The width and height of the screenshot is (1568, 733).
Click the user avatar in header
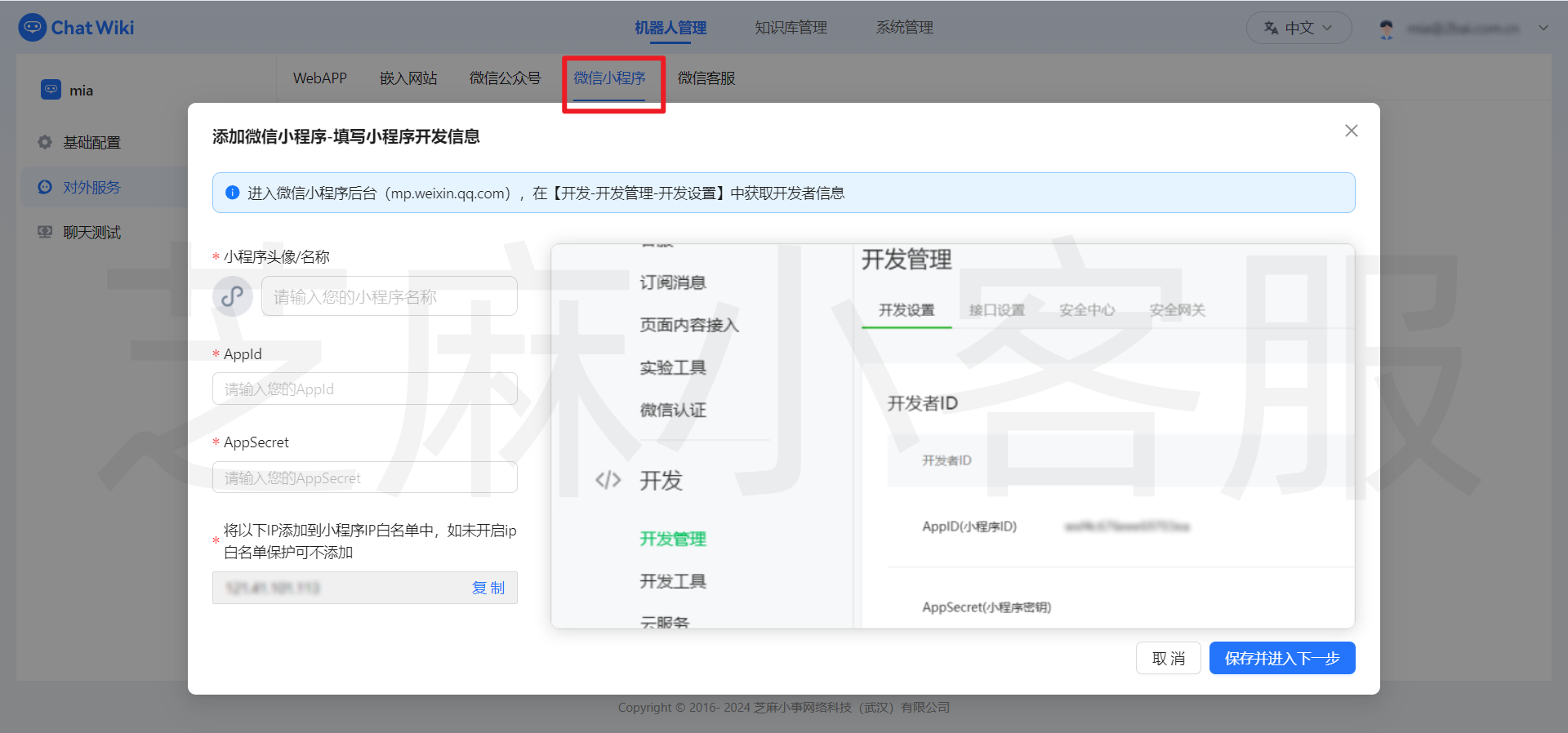1387,29
